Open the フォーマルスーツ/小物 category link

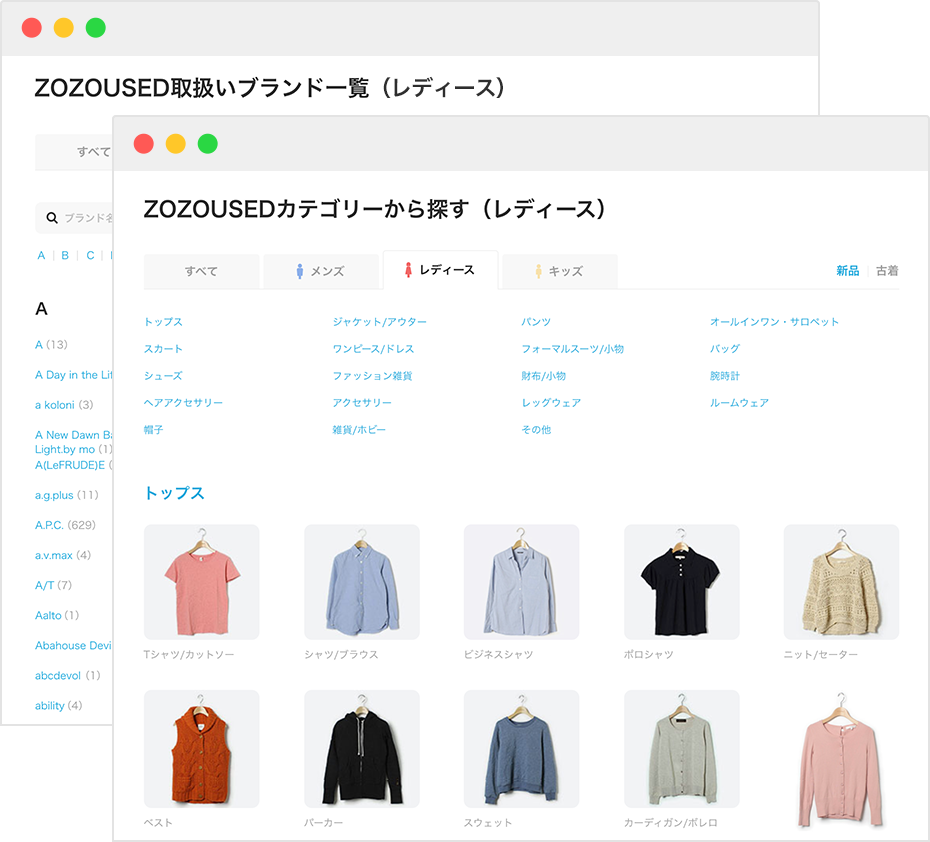(x=572, y=349)
